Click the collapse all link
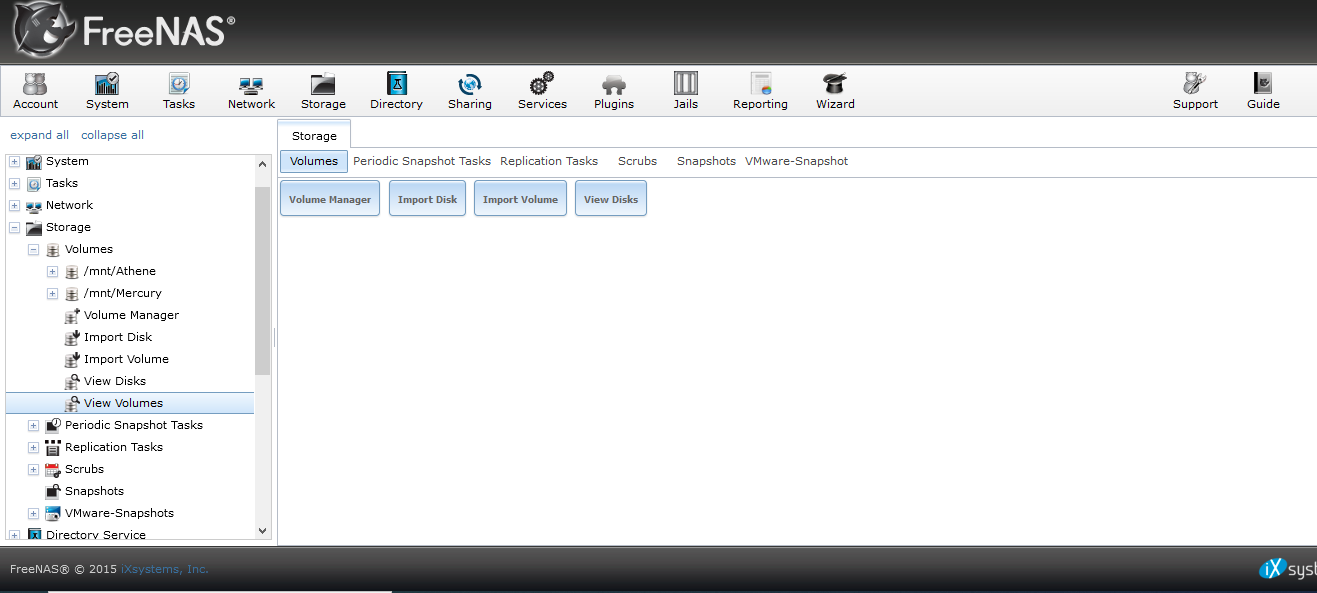This screenshot has height=593, width=1317. pyautogui.click(x=112, y=135)
